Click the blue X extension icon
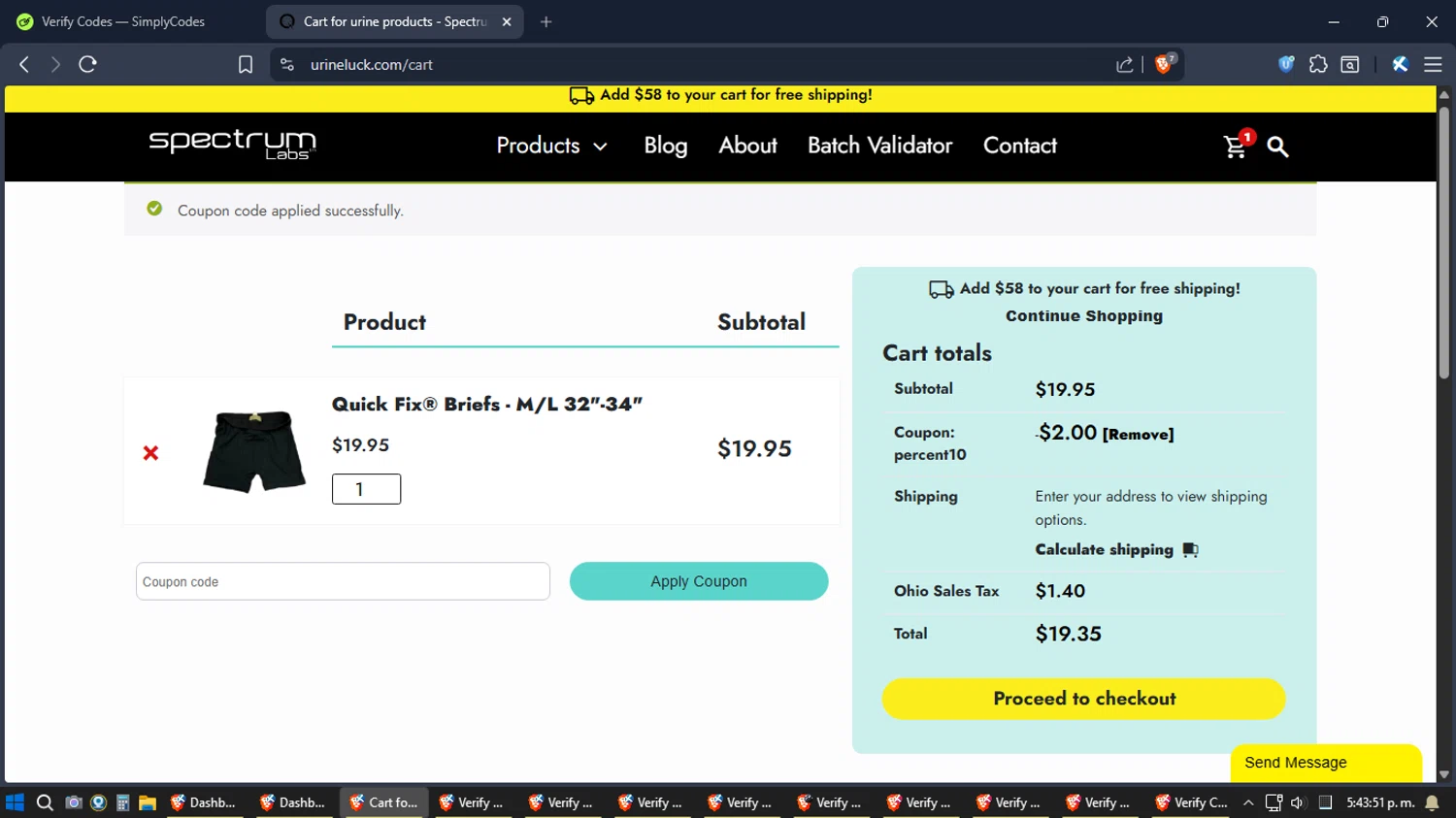The width and height of the screenshot is (1456, 818). point(1400,64)
